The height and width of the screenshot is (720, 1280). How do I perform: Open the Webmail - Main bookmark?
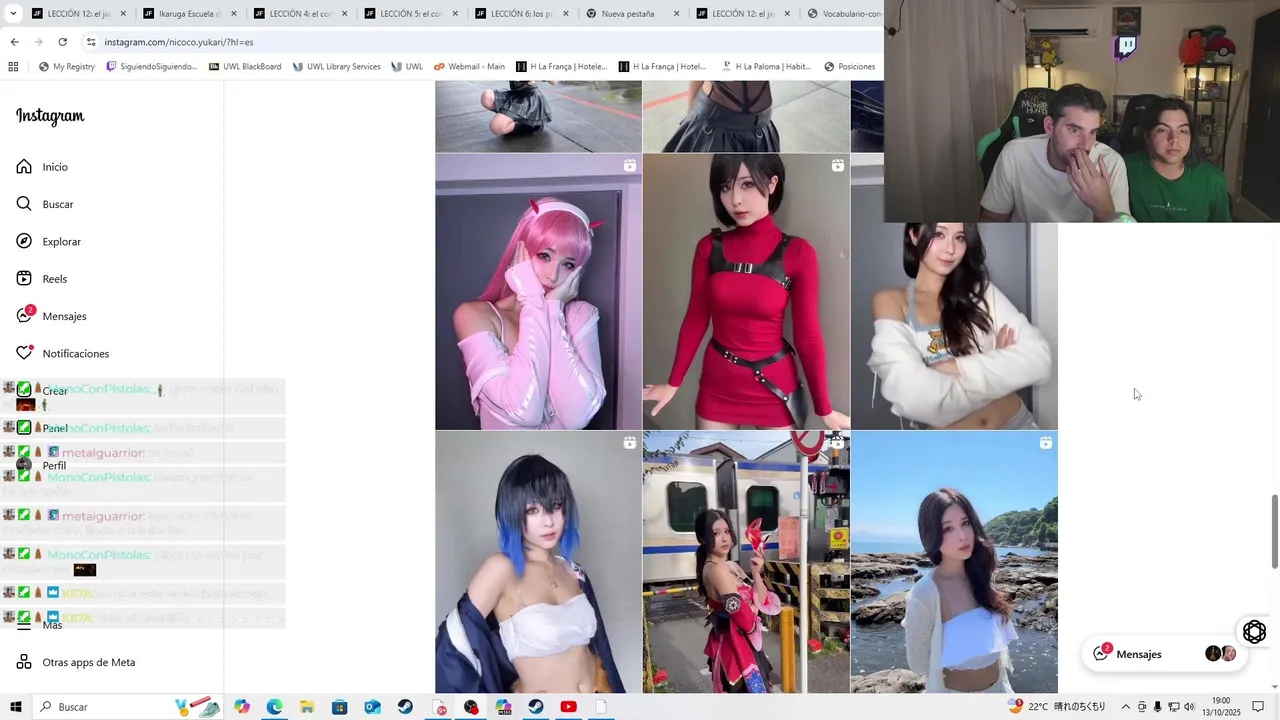point(469,67)
